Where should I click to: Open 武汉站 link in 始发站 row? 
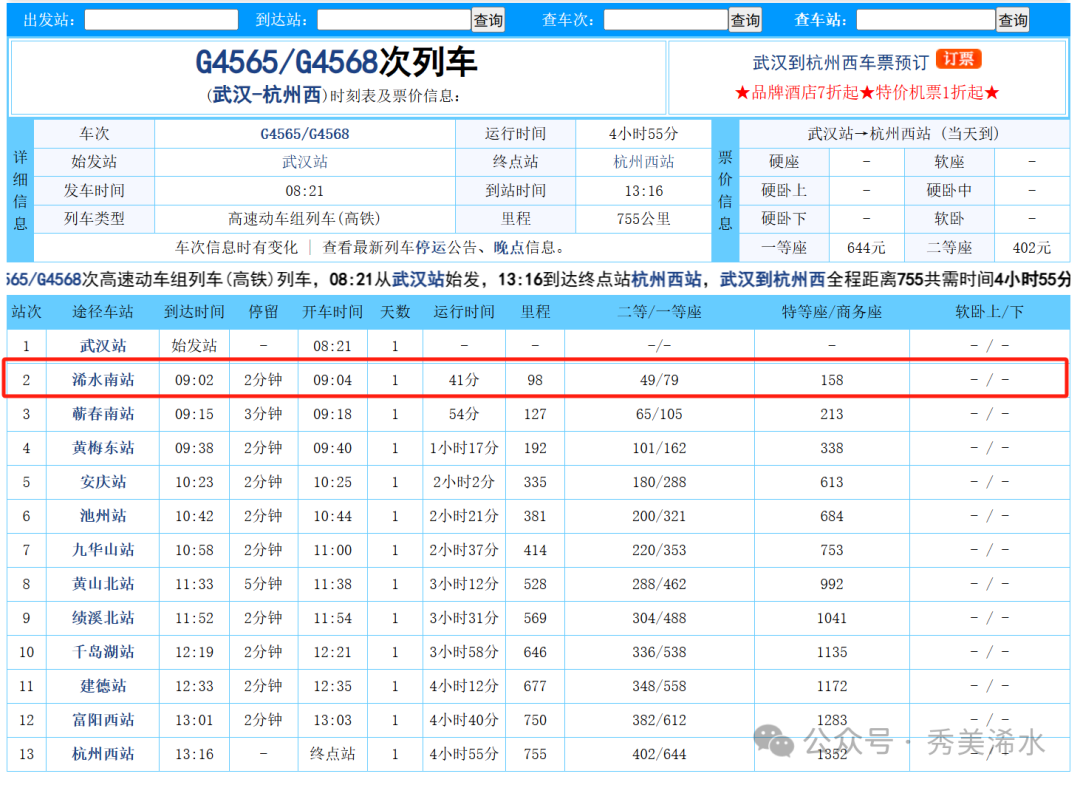point(304,163)
